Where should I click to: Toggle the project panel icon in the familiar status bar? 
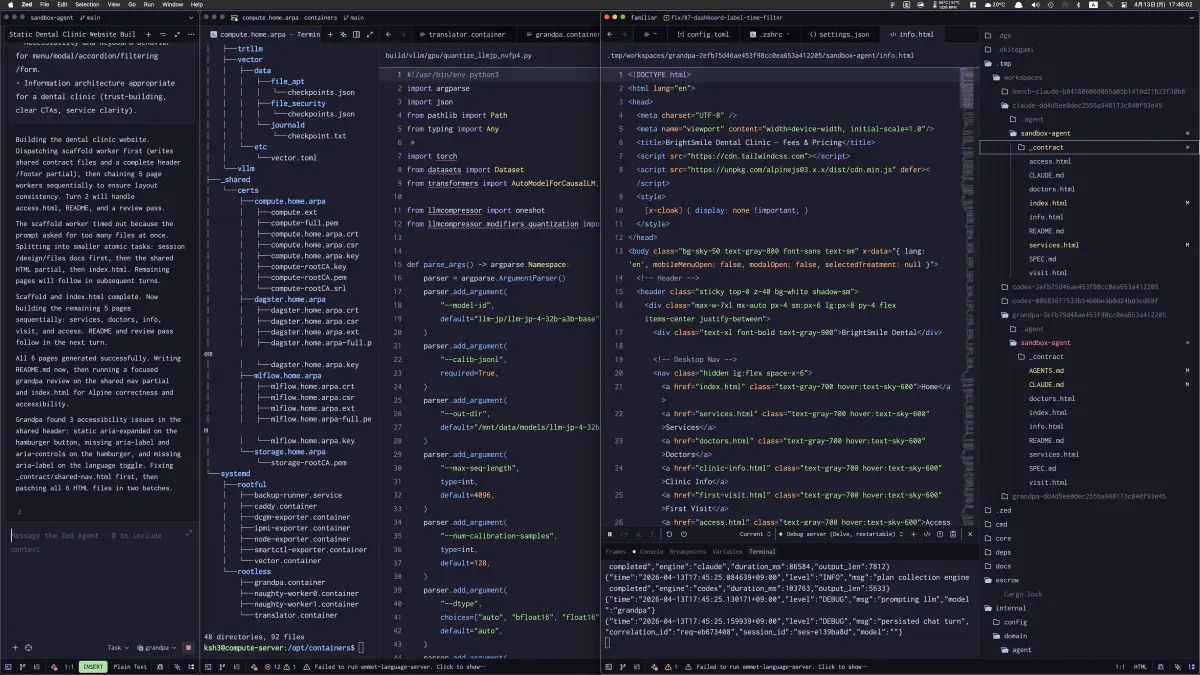[x=608, y=667]
